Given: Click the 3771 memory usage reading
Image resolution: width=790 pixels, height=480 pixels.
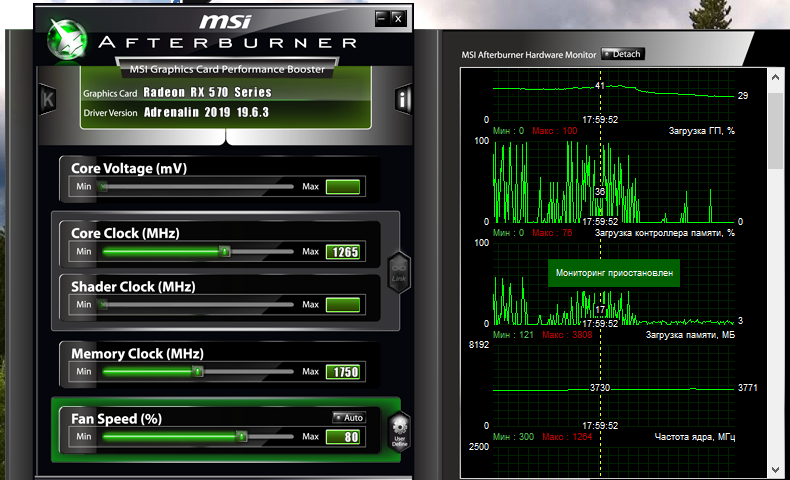Looking at the screenshot, I should click(x=747, y=387).
